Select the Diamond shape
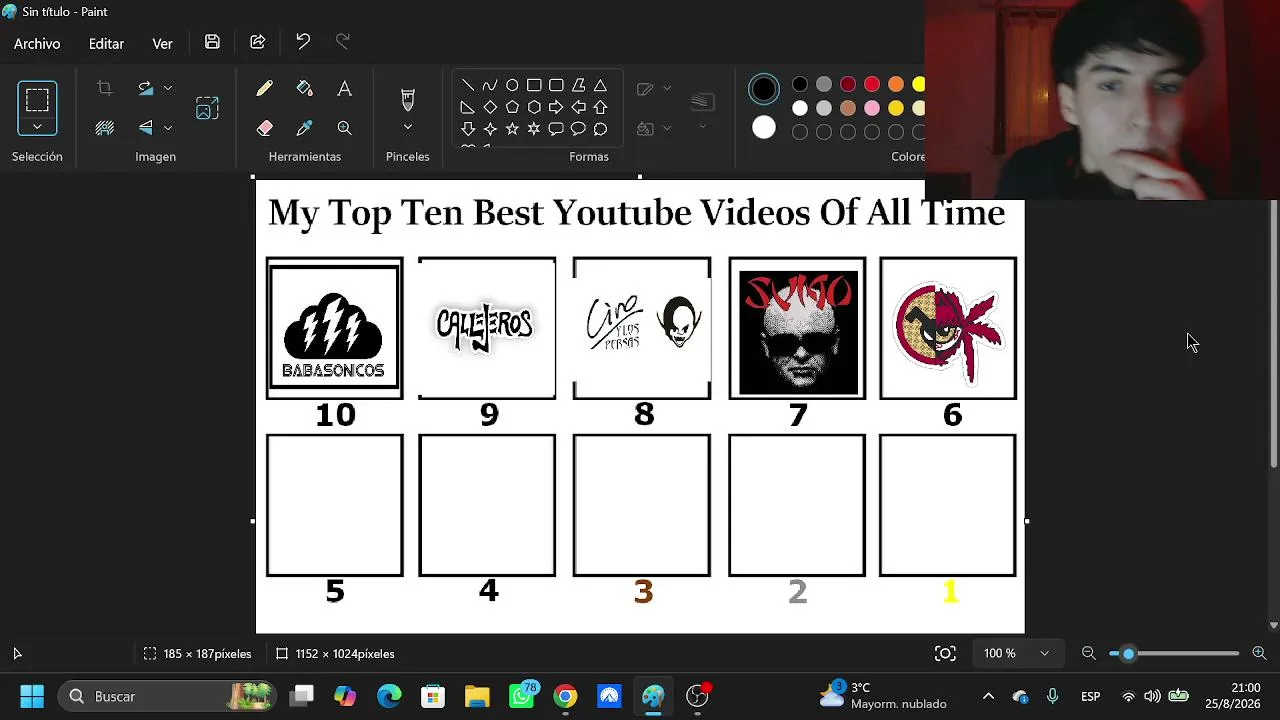This screenshot has height=720, width=1280. [x=490, y=107]
